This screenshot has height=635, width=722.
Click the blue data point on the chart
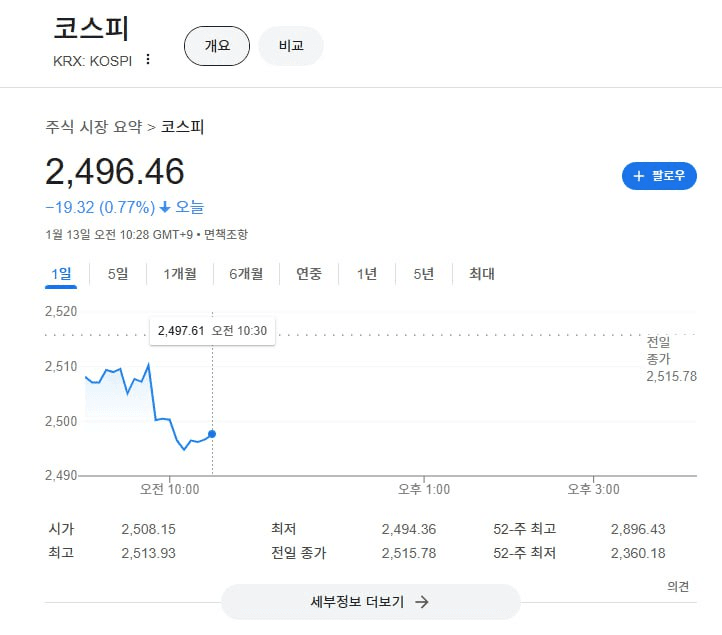(212, 434)
